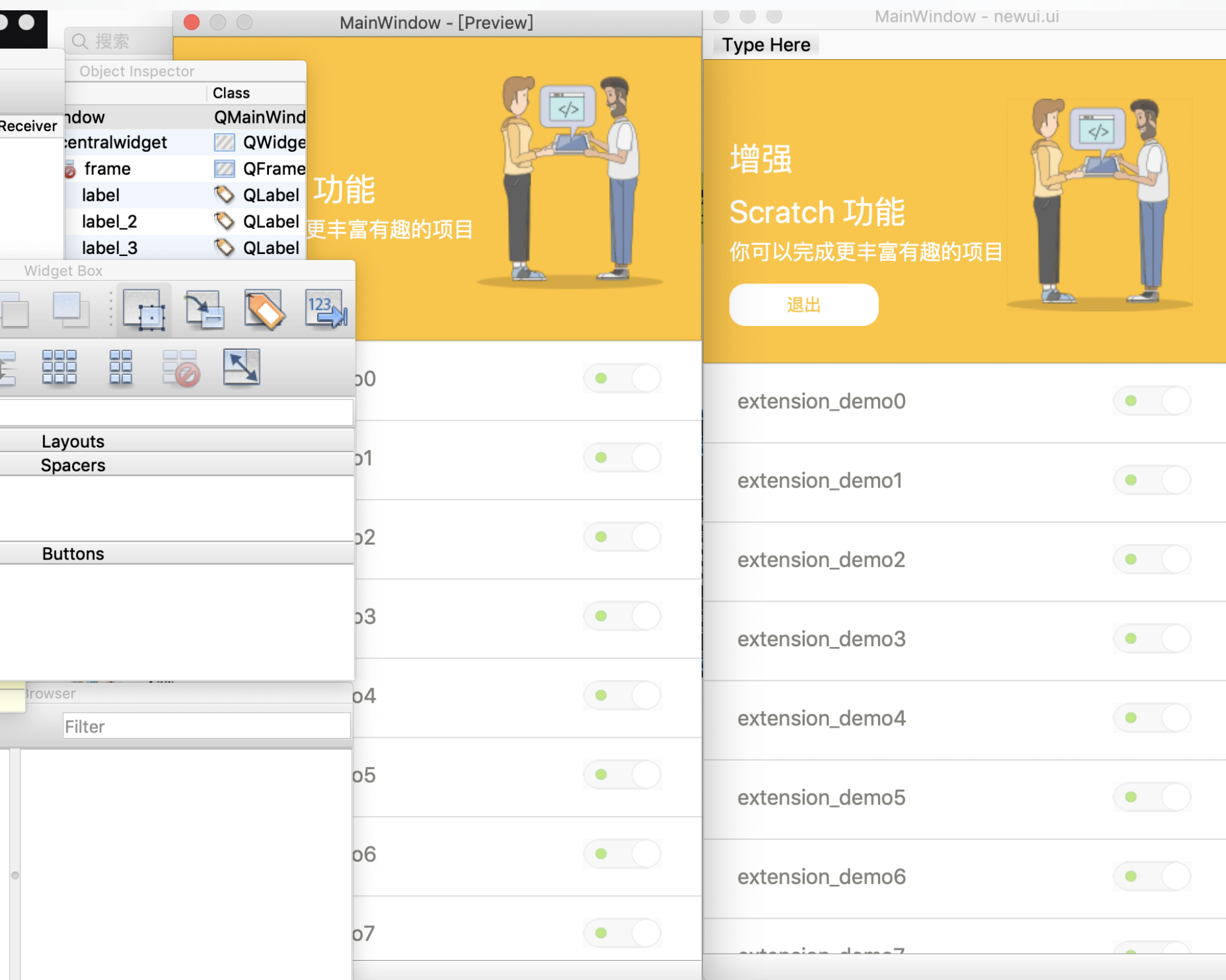Select the label_2 row in Object Inspector
The image size is (1226, 980).
(185, 221)
